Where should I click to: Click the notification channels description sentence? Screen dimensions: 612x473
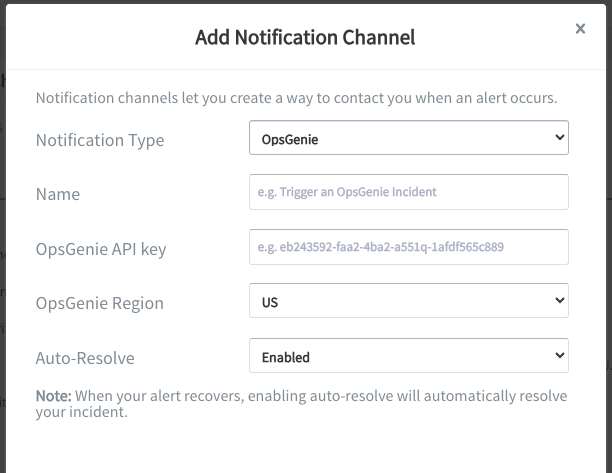(x=296, y=98)
